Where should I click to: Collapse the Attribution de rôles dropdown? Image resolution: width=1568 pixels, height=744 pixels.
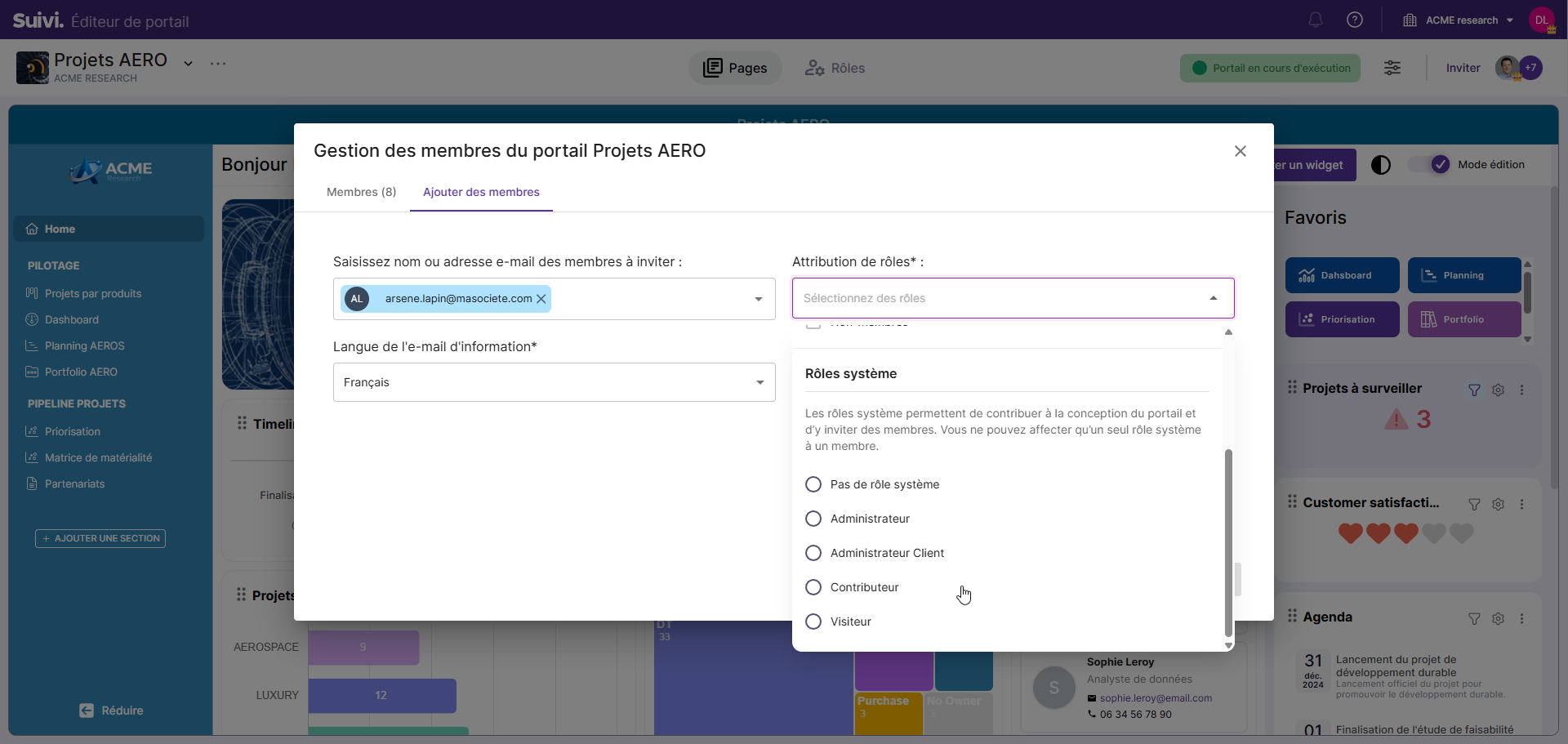1213,298
